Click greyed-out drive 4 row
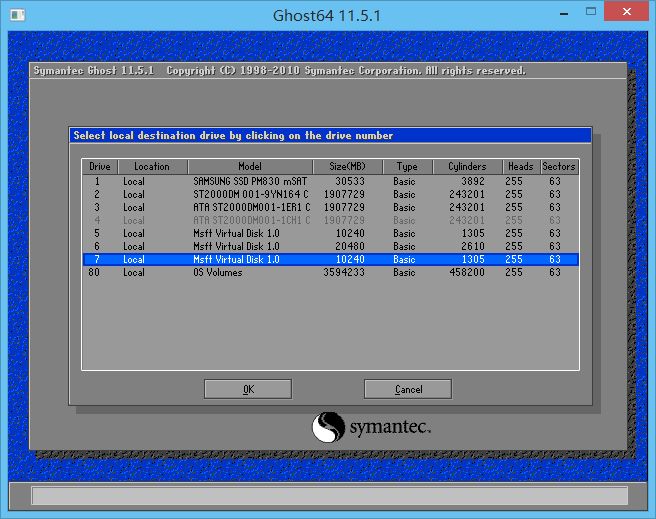The image size is (656, 519). click(x=329, y=220)
